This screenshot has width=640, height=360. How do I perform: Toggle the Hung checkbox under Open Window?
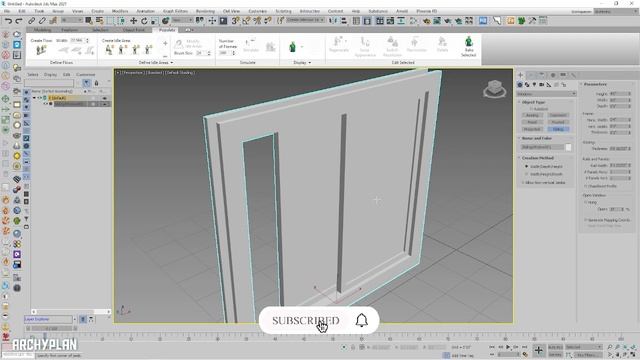(x=586, y=202)
